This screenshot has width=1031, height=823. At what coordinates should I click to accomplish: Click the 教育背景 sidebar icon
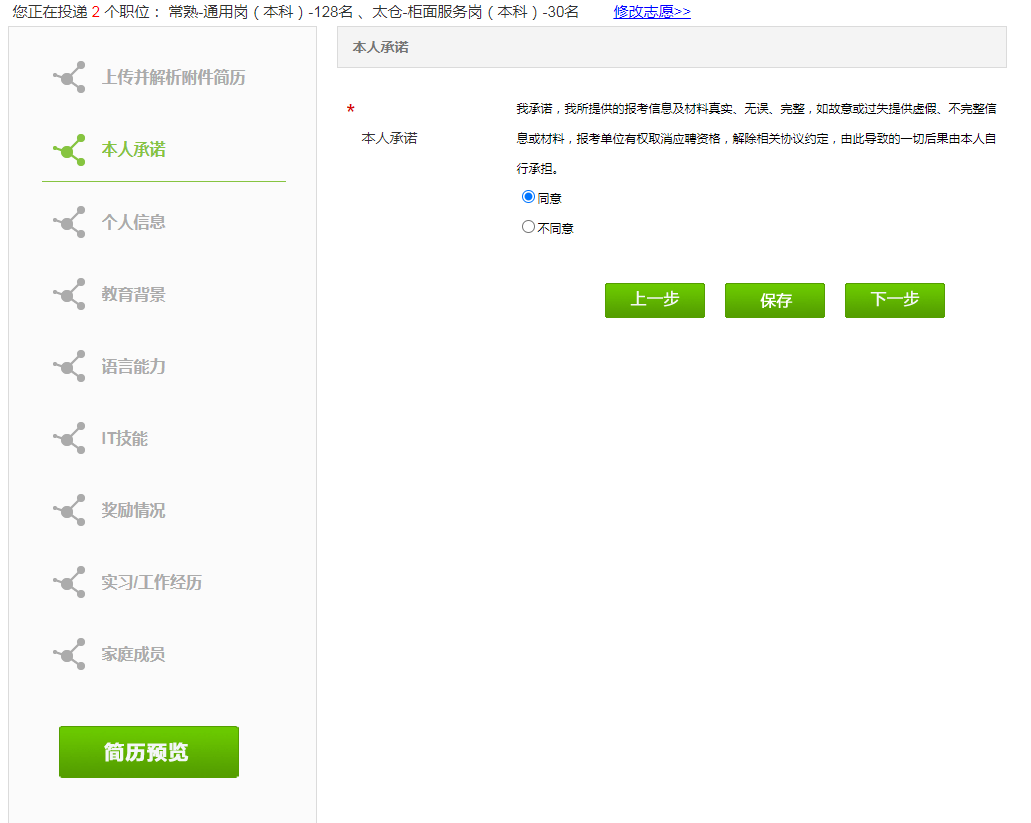tap(68, 294)
